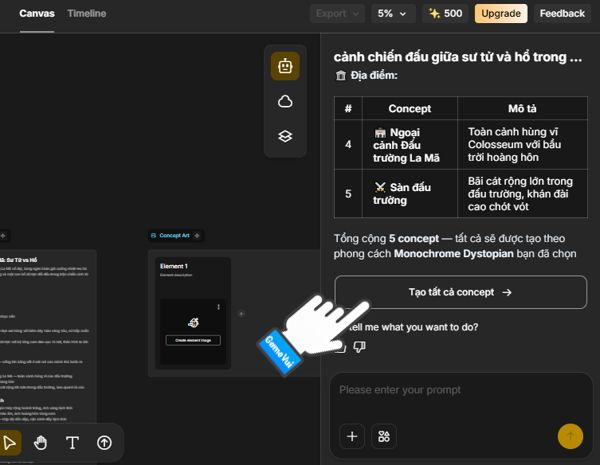Image resolution: width=600 pixels, height=465 pixels.
Task: Switch to the Canvas tab
Action: (x=37, y=14)
